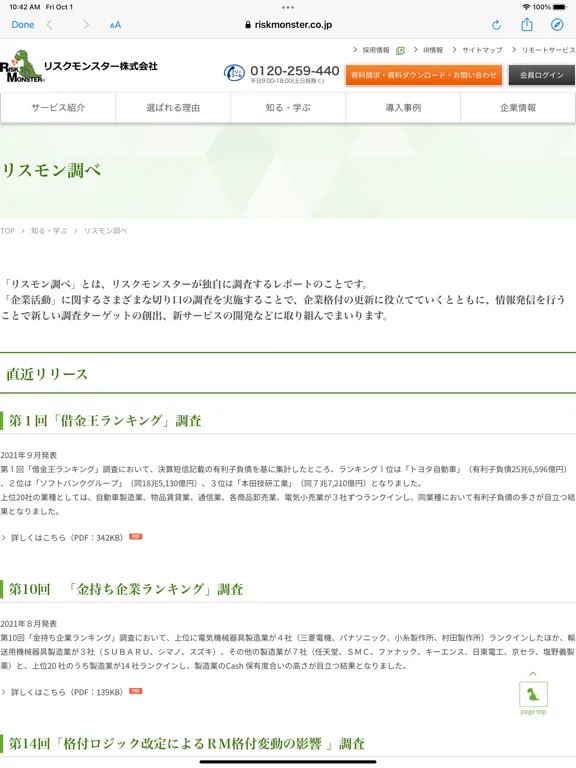This screenshot has width=576, height=768.
Task: Open in Safari with the compass icon
Action: 557,24
